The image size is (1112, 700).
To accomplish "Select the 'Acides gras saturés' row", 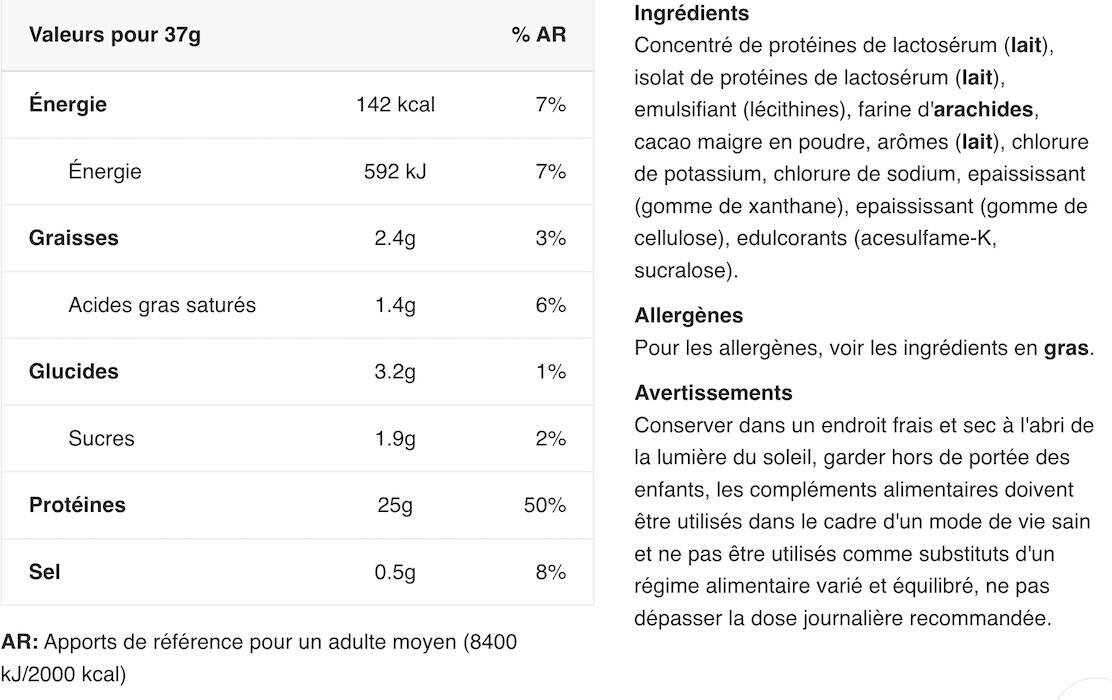I will pyautogui.click(x=297, y=305).
